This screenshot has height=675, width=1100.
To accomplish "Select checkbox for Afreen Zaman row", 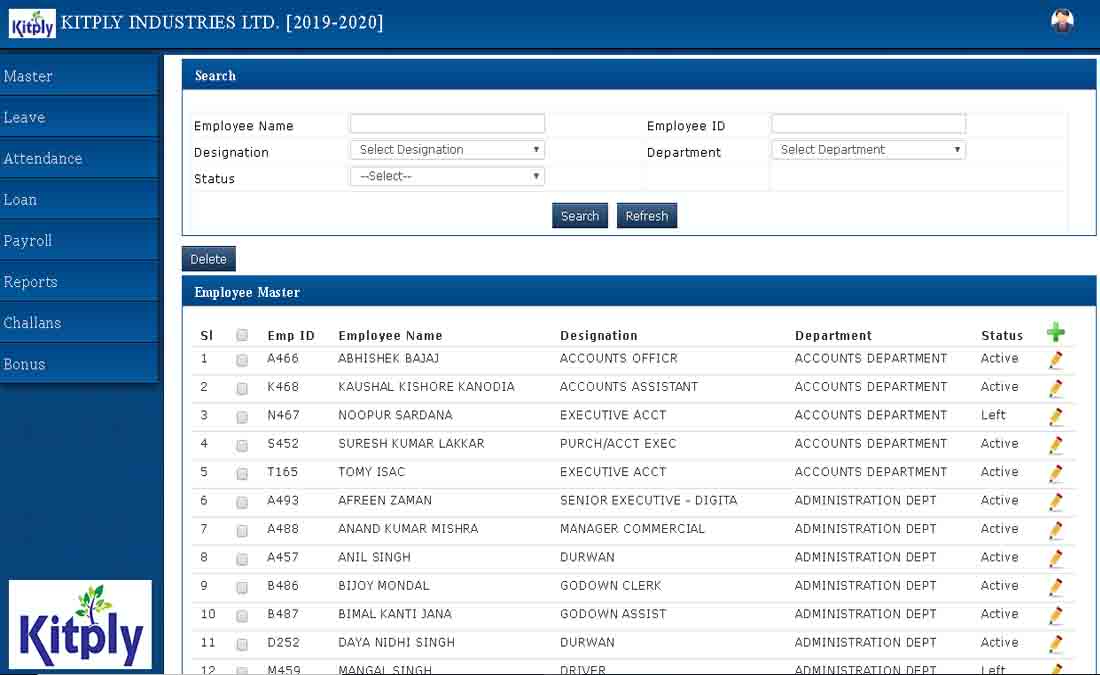I will 242,502.
